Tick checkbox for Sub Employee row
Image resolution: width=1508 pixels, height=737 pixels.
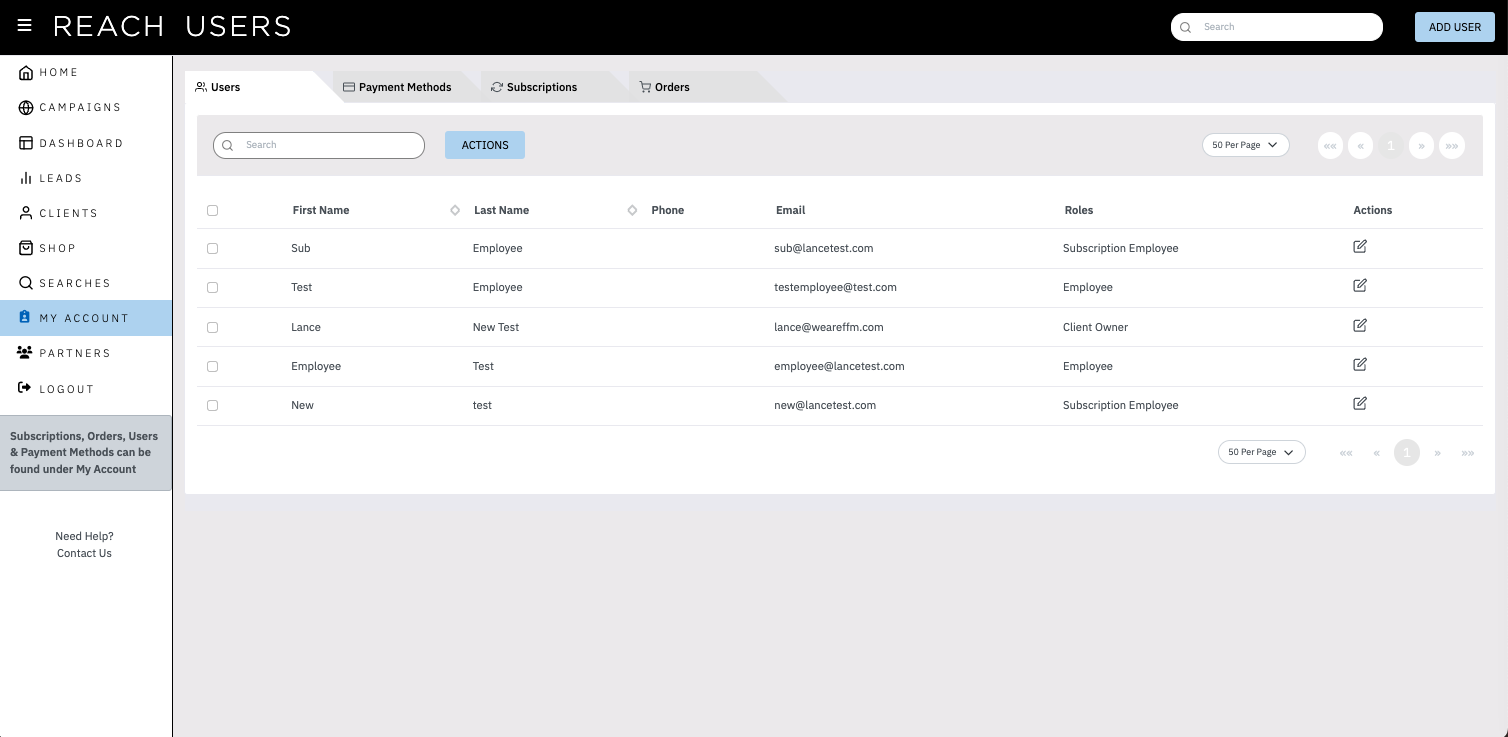click(x=212, y=248)
